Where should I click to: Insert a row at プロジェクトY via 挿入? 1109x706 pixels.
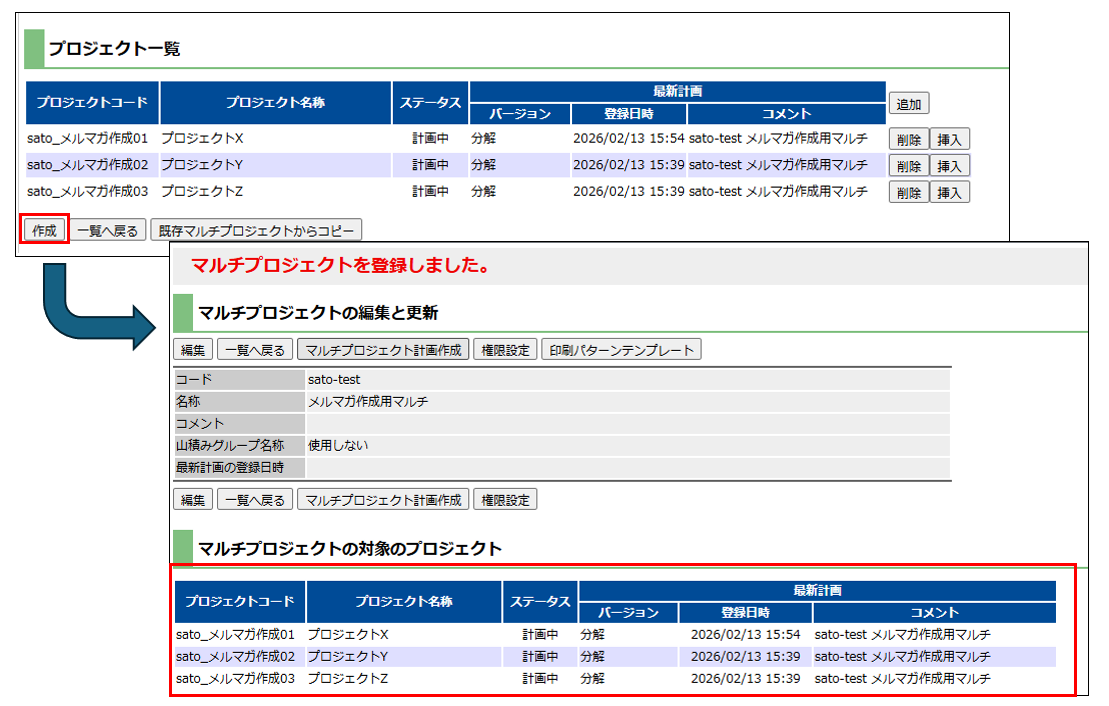(949, 166)
